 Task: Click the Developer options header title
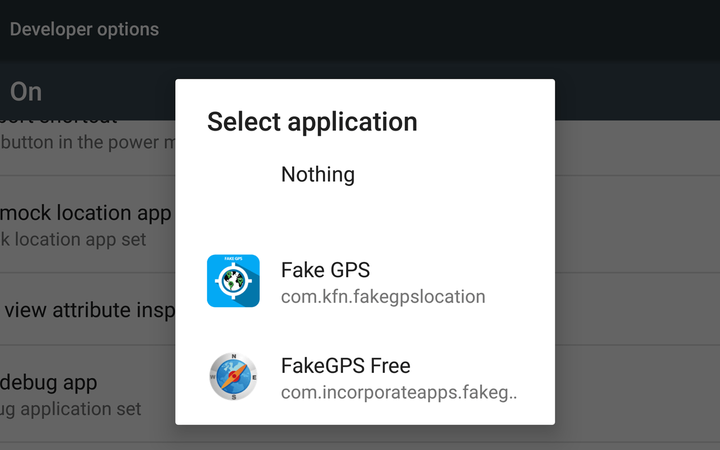[x=84, y=29]
